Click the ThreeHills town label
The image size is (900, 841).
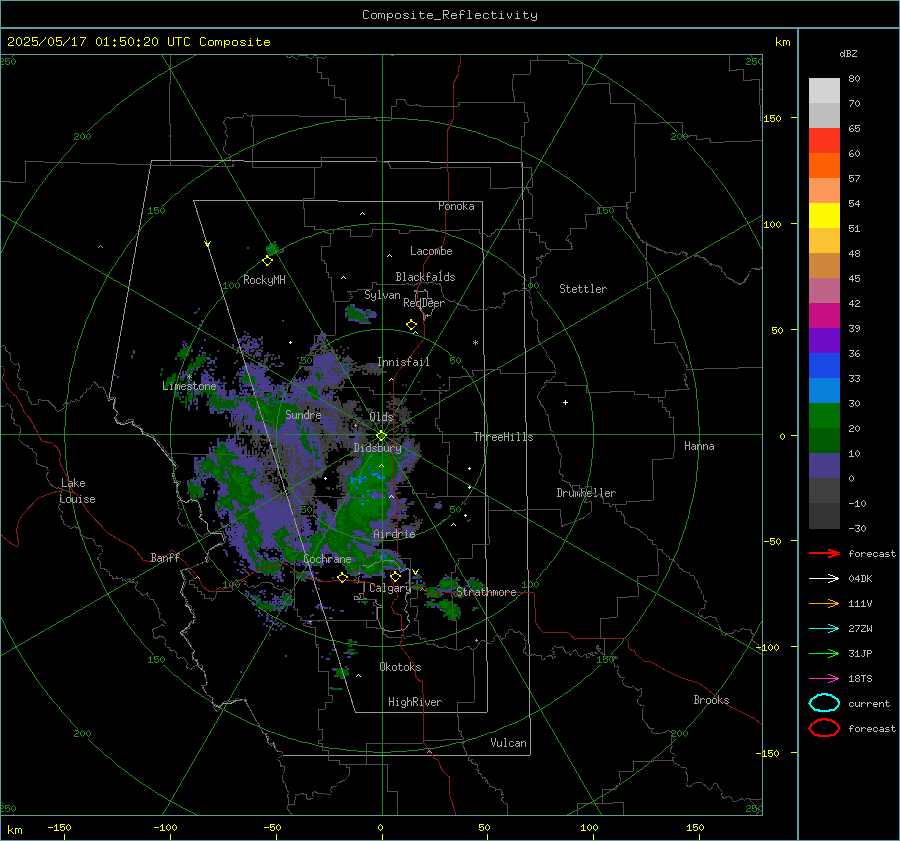pos(503,437)
